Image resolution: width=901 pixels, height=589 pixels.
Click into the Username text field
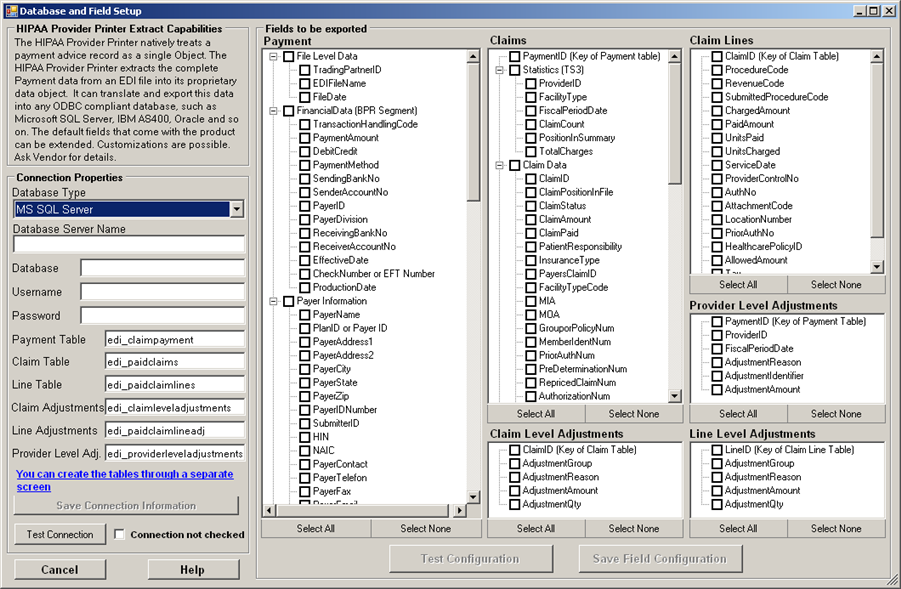[x=162, y=292]
